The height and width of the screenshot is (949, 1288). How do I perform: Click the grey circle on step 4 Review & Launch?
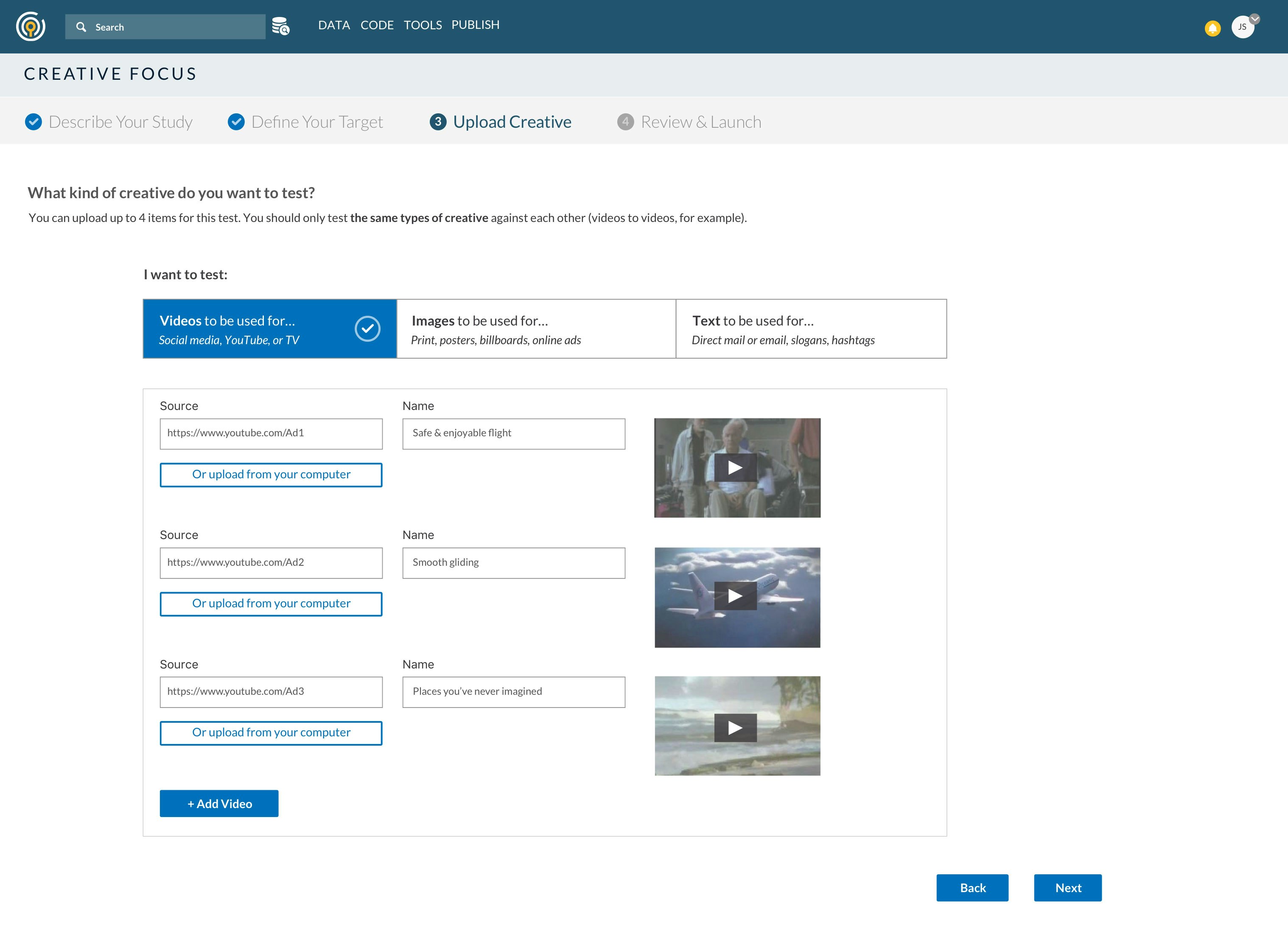point(626,121)
